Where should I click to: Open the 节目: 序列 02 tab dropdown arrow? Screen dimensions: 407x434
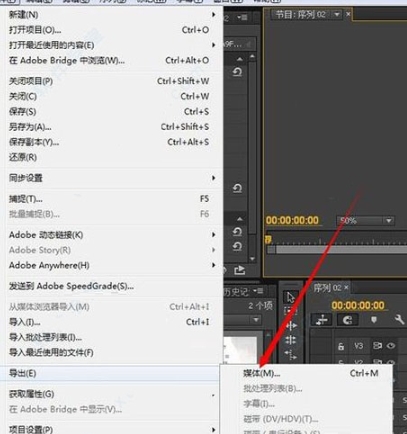337,14
